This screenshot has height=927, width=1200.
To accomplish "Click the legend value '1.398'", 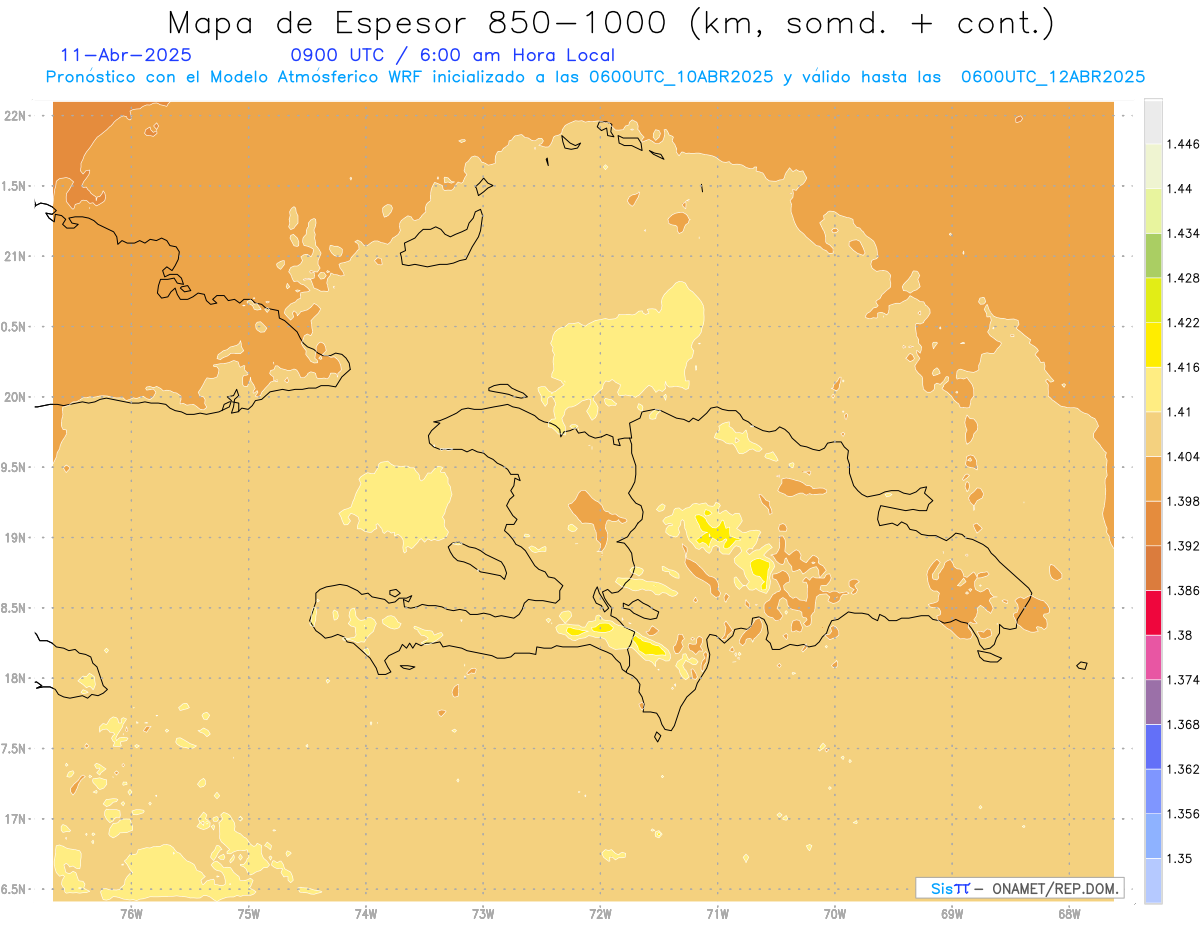I will [x=1182, y=501].
